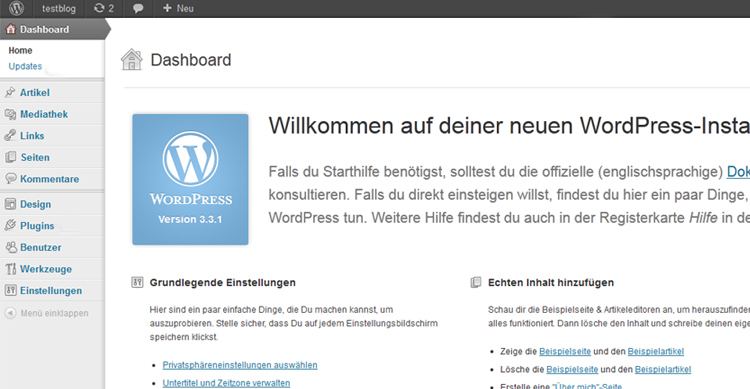Open Beispielartikel link in Lösche die row
The image size is (750, 389).
tap(663, 369)
